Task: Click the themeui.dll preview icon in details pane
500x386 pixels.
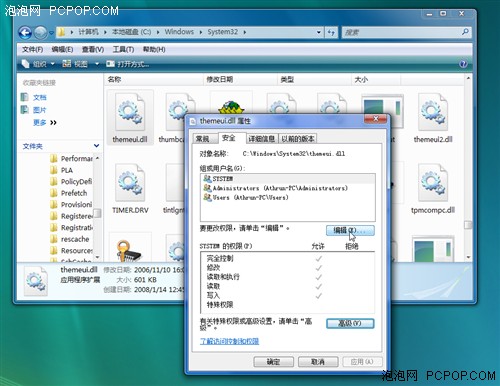Action: (x=36, y=281)
